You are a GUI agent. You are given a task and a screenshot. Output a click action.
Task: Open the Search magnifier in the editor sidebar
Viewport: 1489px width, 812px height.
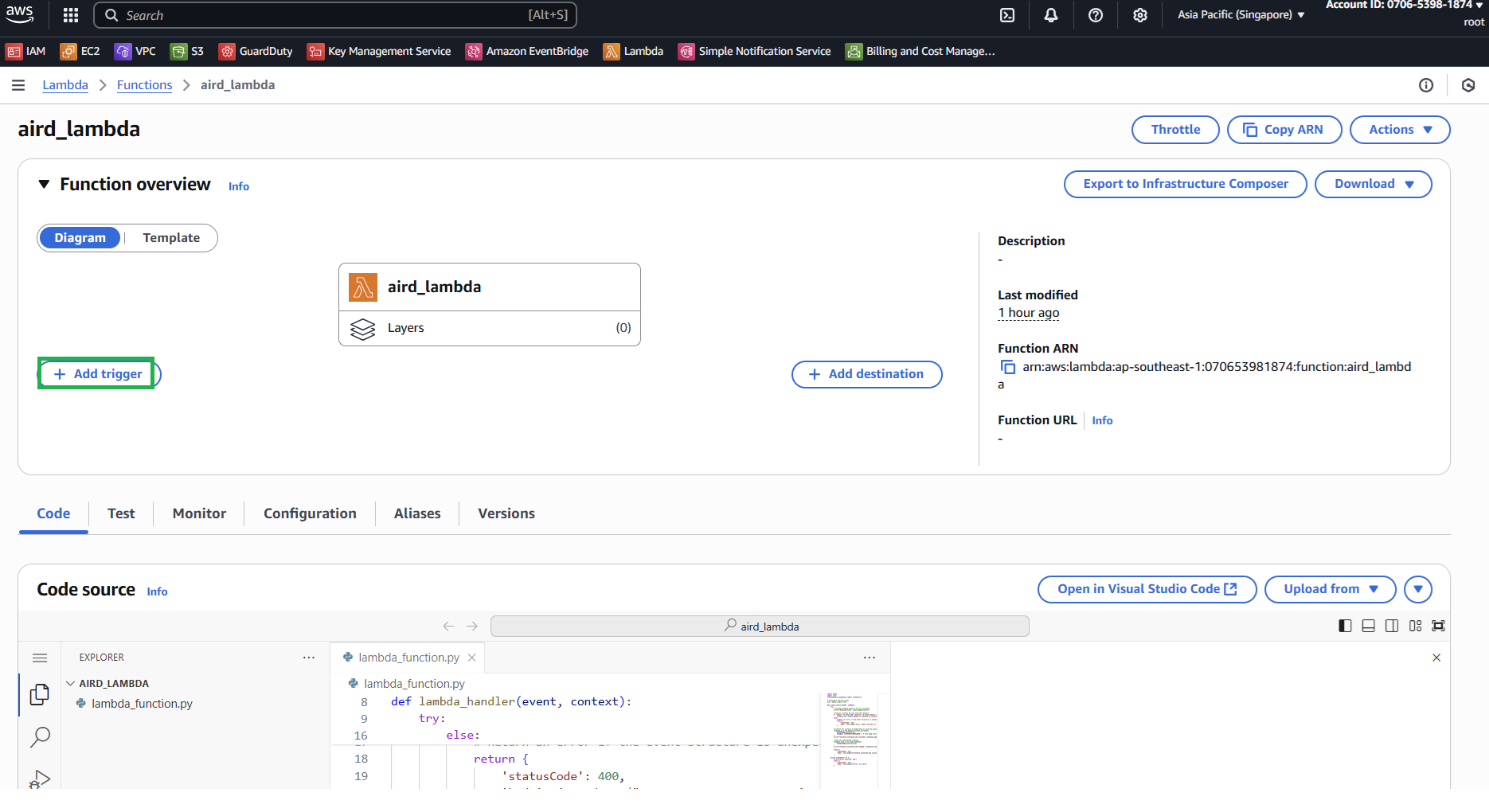(x=40, y=737)
